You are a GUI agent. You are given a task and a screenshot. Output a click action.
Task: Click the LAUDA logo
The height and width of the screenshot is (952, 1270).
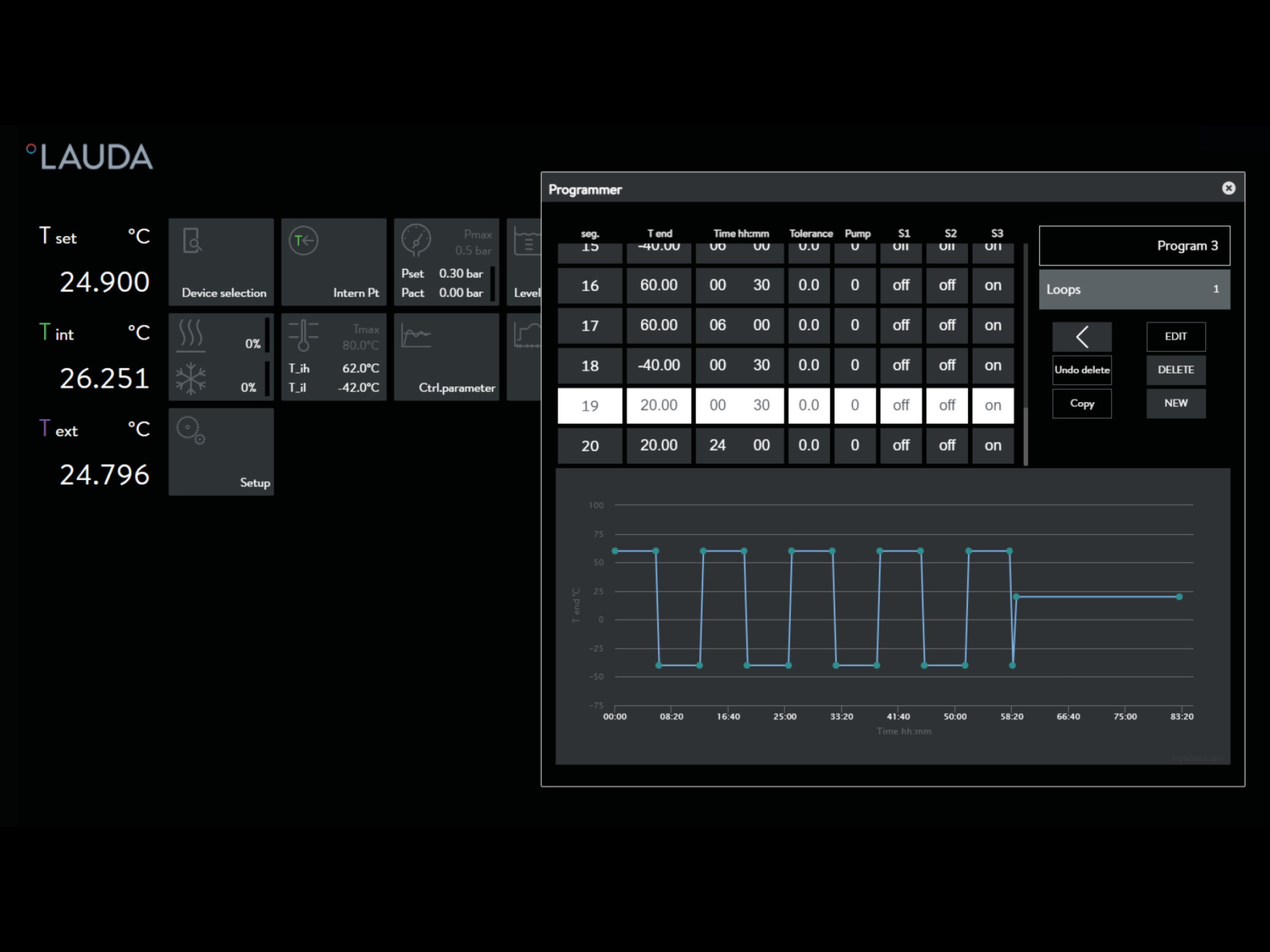[90, 157]
